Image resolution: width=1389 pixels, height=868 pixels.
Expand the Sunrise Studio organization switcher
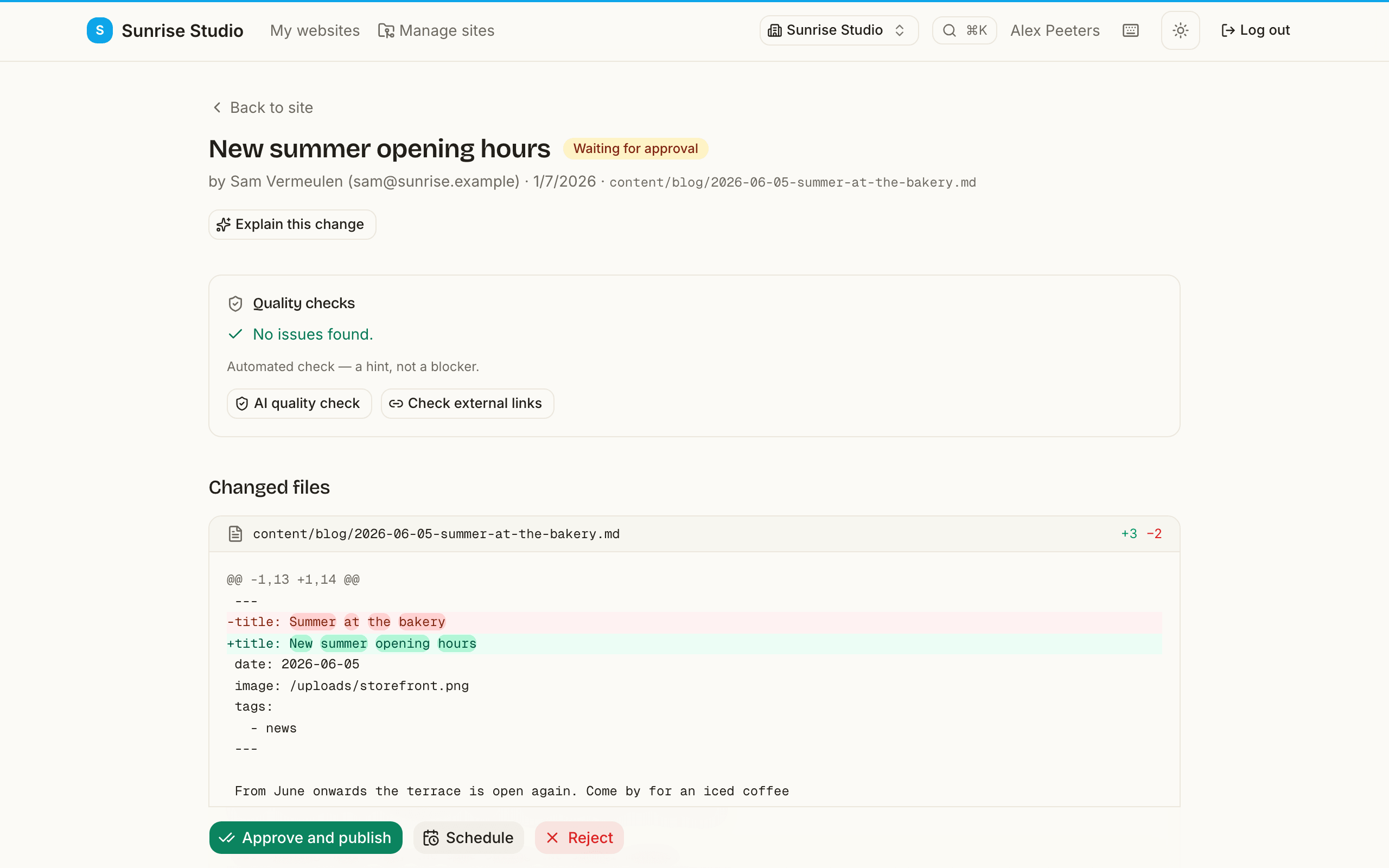pyautogui.click(x=839, y=30)
